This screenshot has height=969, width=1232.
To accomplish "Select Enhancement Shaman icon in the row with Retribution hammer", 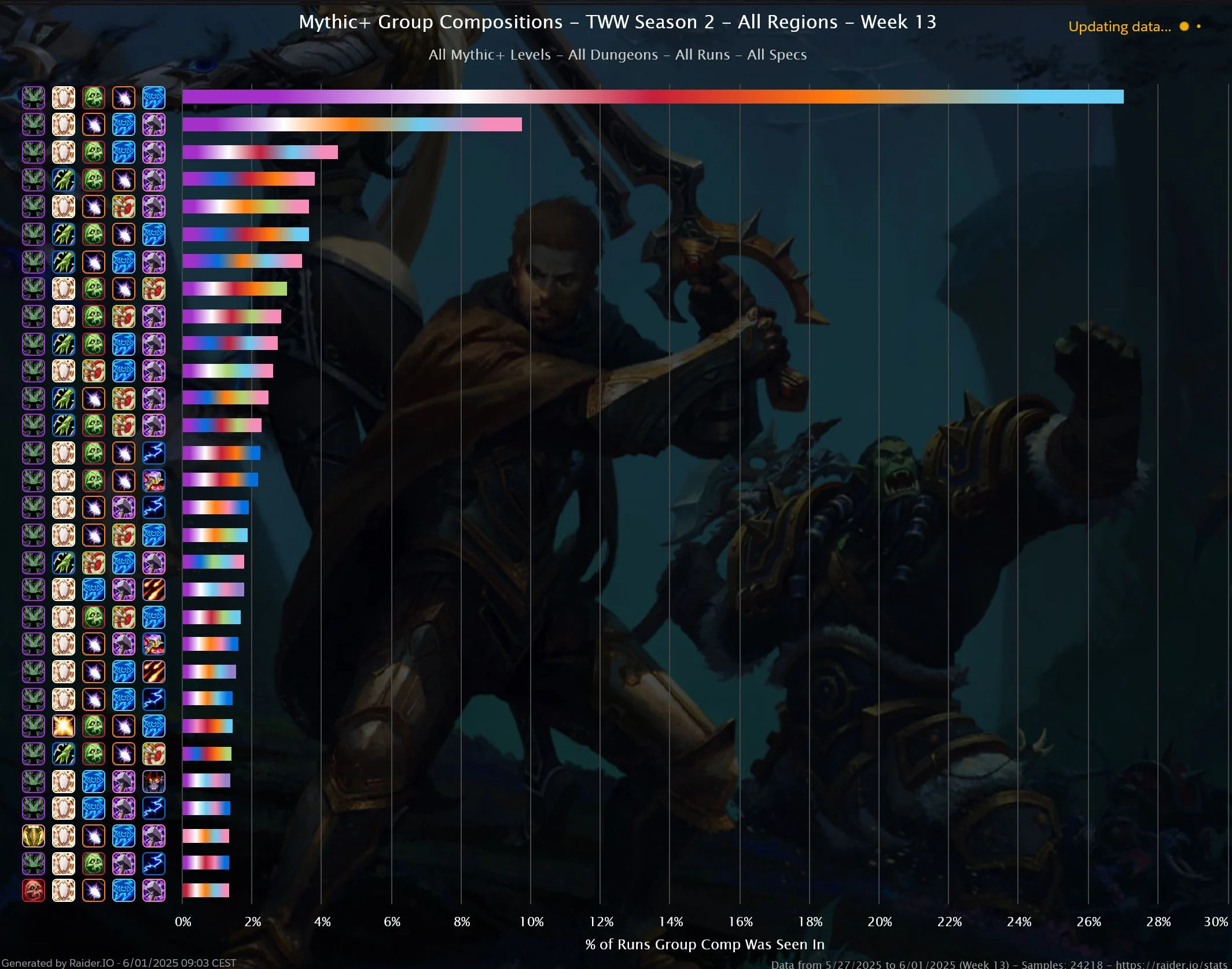I will 154,644.
